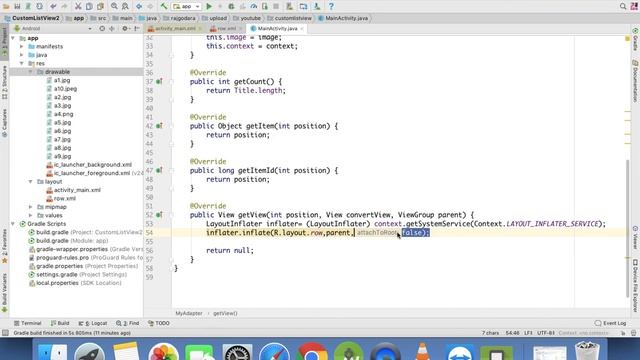
Task: Click the SDK Manager download icon
Action: [x=317, y=7]
